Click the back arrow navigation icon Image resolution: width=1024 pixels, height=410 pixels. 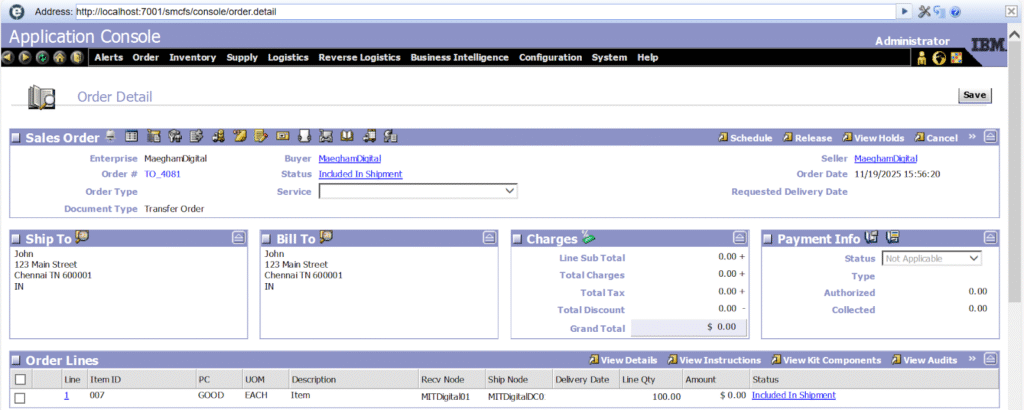coord(9,58)
